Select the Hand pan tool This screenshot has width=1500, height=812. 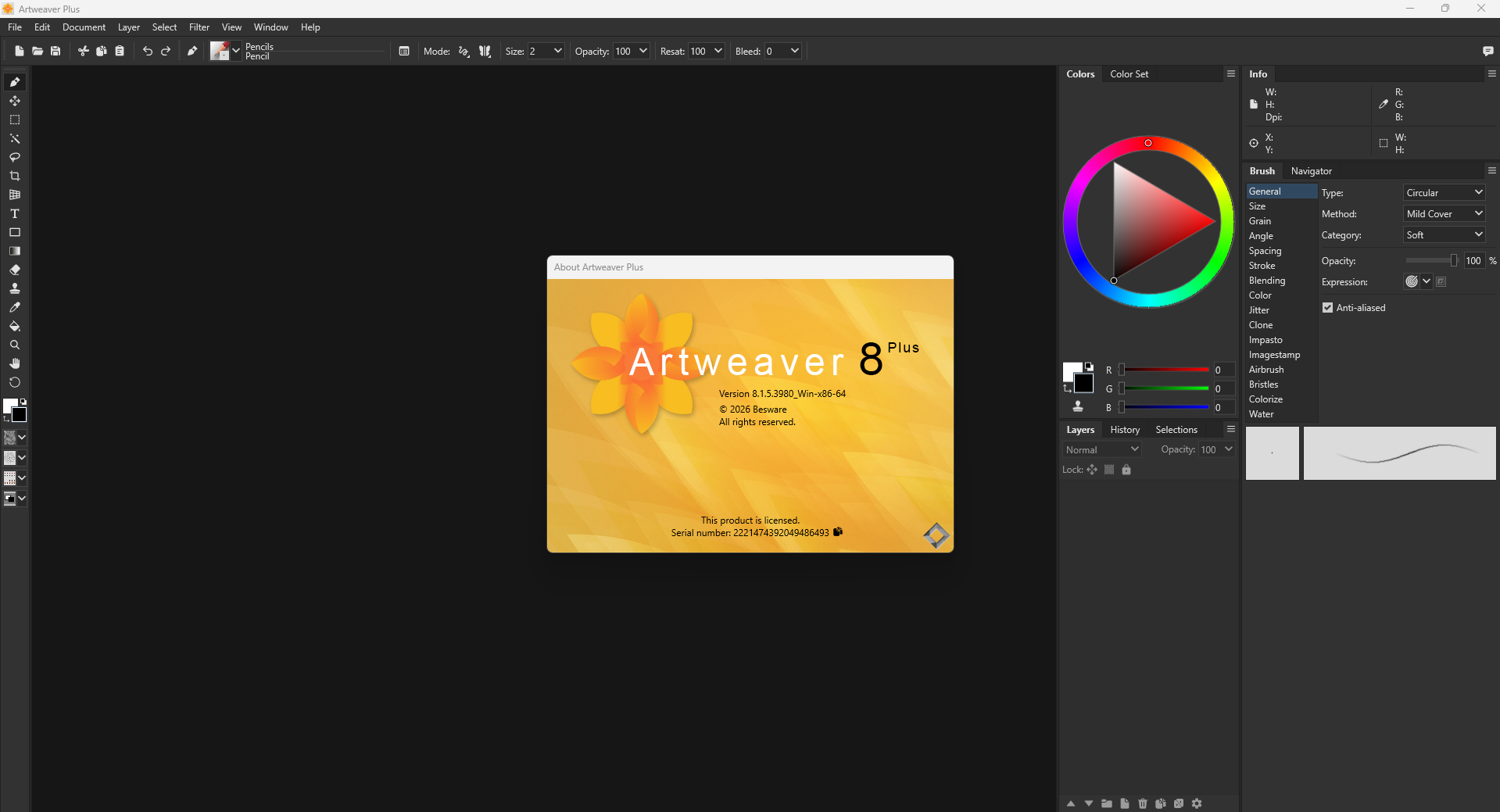click(x=15, y=363)
